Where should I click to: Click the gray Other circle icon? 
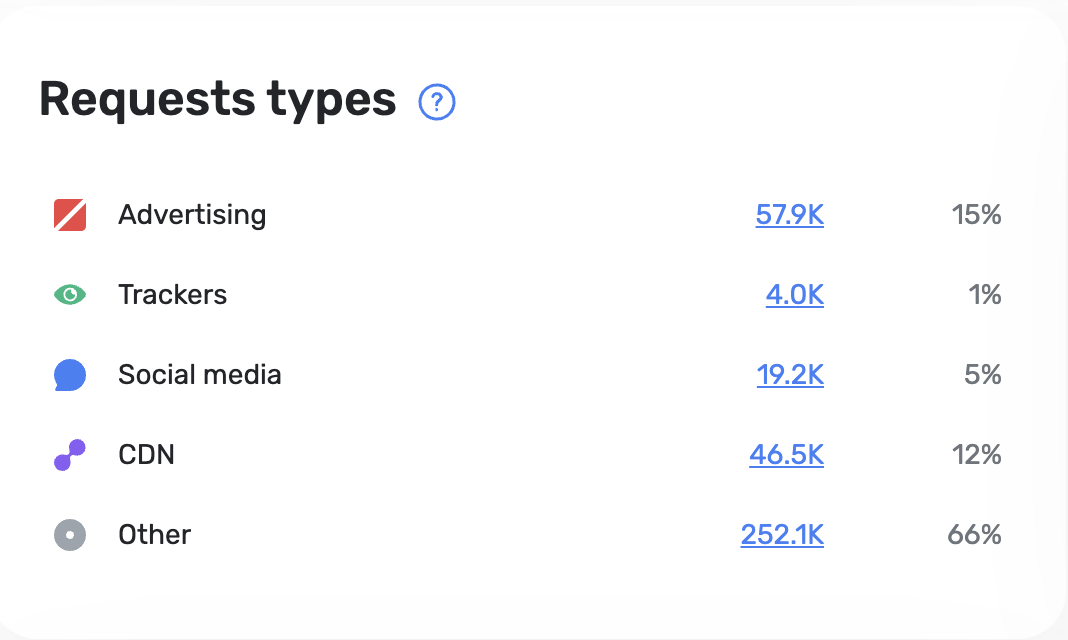click(x=70, y=535)
